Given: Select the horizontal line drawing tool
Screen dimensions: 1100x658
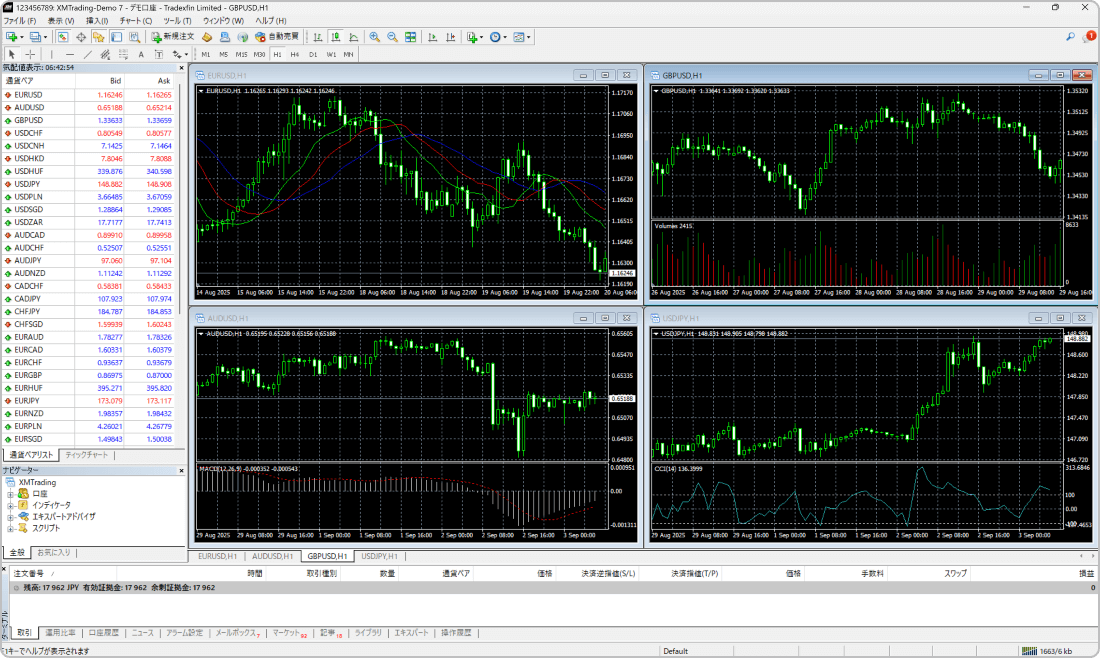Looking at the screenshot, I should pyautogui.click(x=69, y=54).
